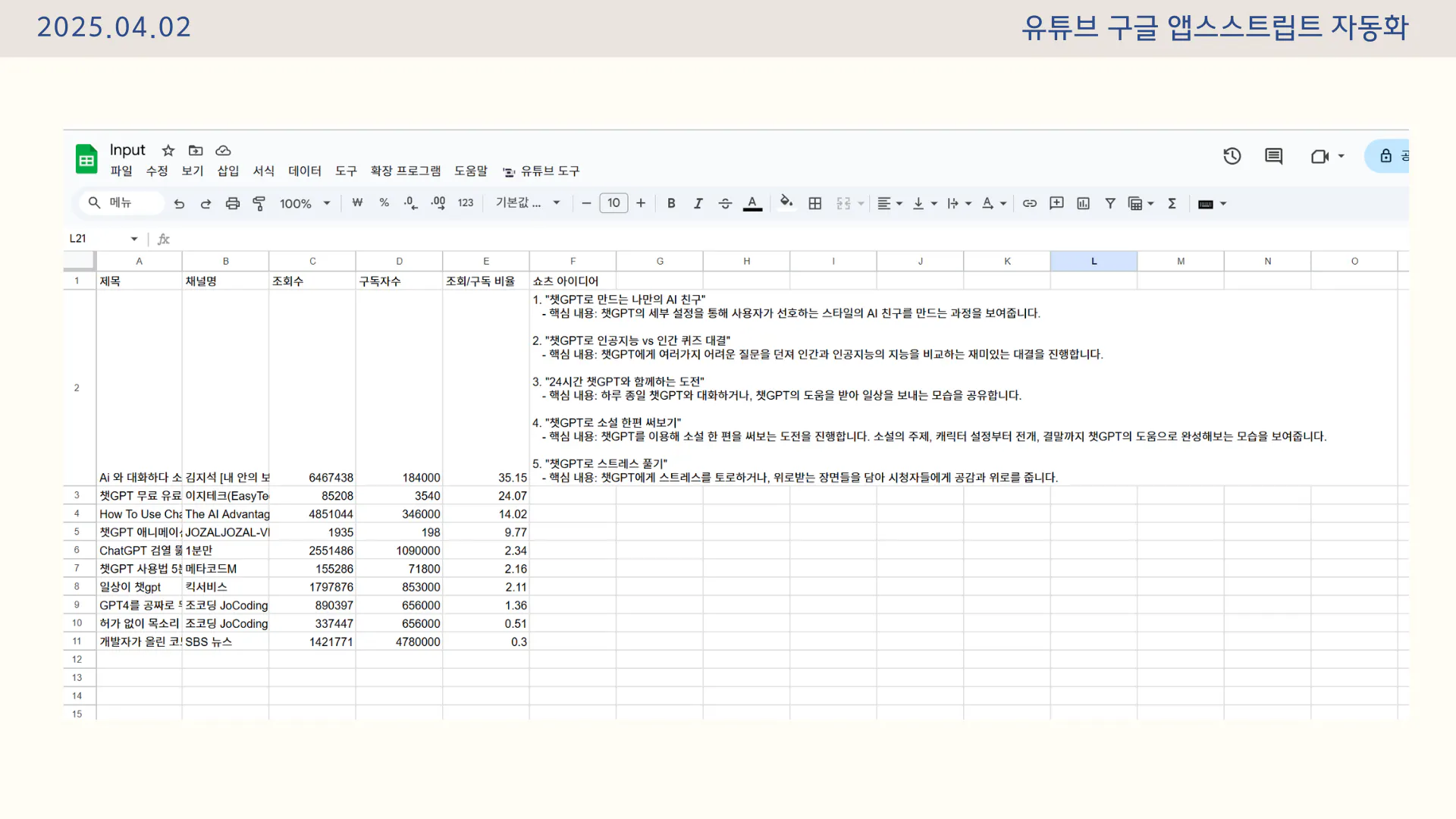Open text wrapping dropdown
This screenshot has height=819, width=1456.
[959, 203]
